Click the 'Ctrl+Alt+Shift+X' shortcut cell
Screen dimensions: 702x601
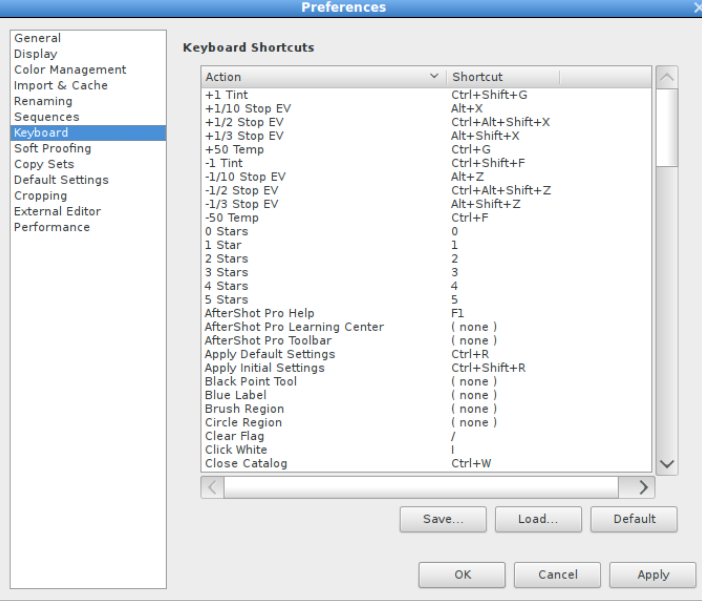(x=501, y=122)
